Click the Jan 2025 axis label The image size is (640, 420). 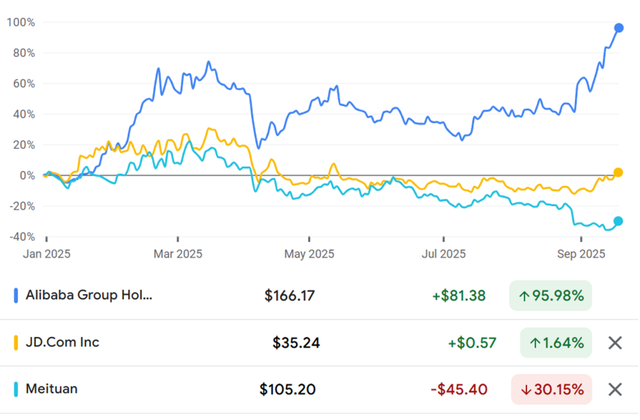pyautogui.click(x=46, y=254)
